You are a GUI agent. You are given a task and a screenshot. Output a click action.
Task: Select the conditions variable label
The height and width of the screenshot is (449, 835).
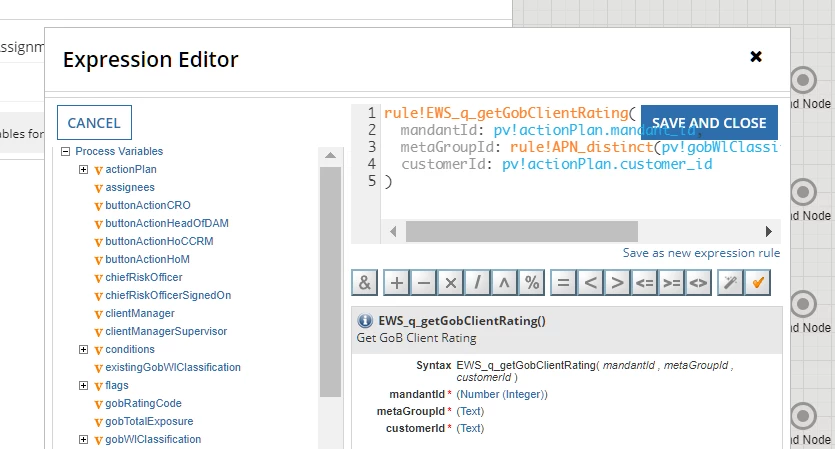tap(130, 349)
